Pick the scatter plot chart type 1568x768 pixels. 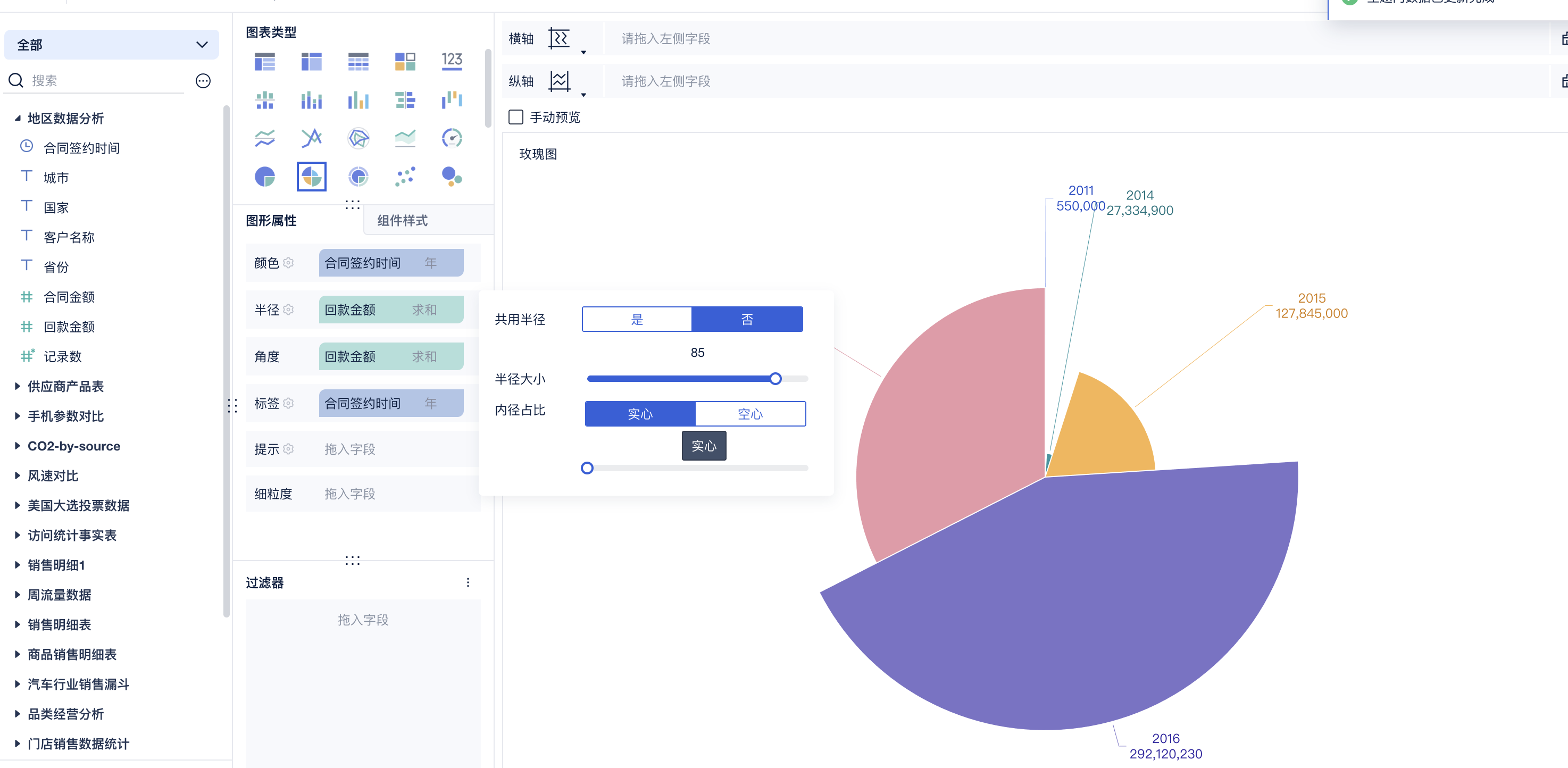click(405, 177)
